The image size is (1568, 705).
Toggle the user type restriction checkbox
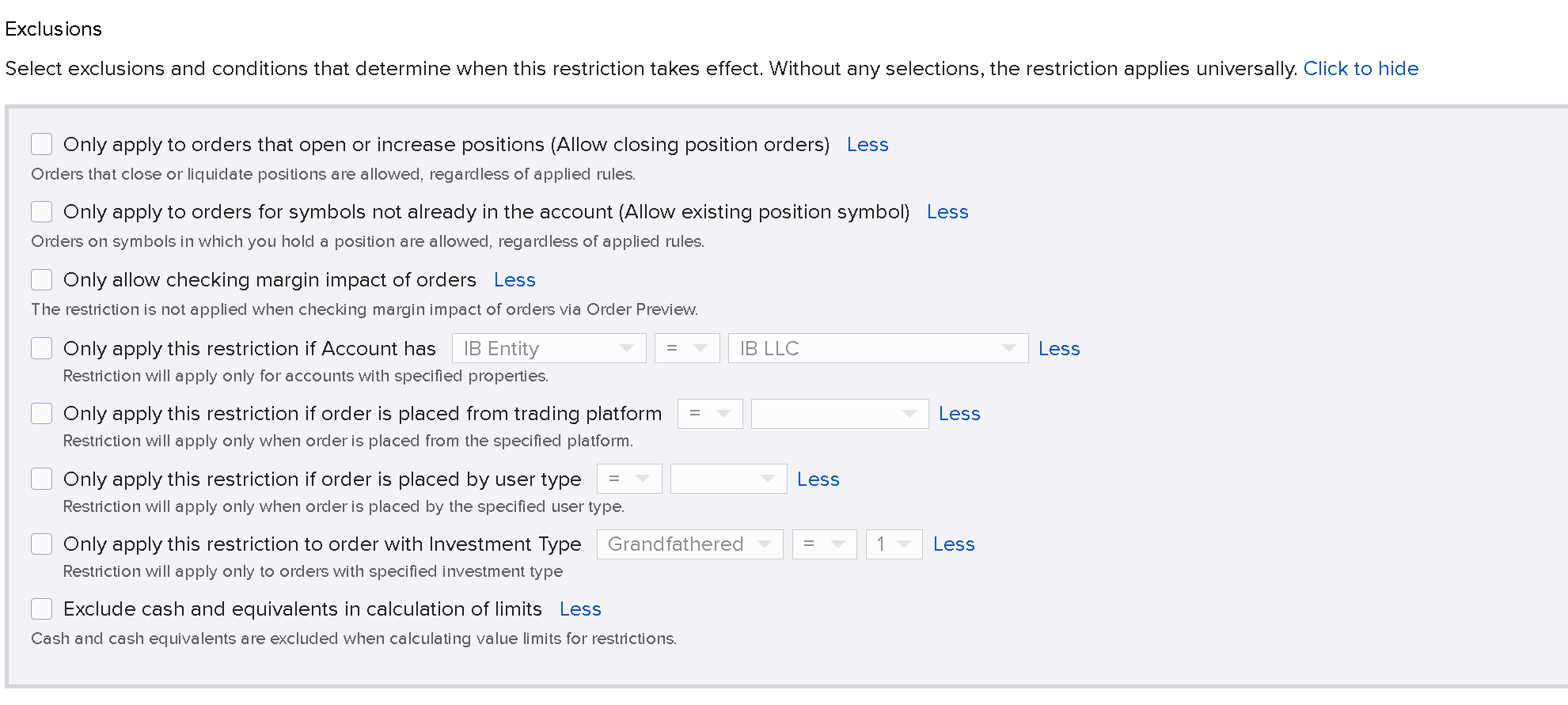pyautogui.click(x=42, y=479)
